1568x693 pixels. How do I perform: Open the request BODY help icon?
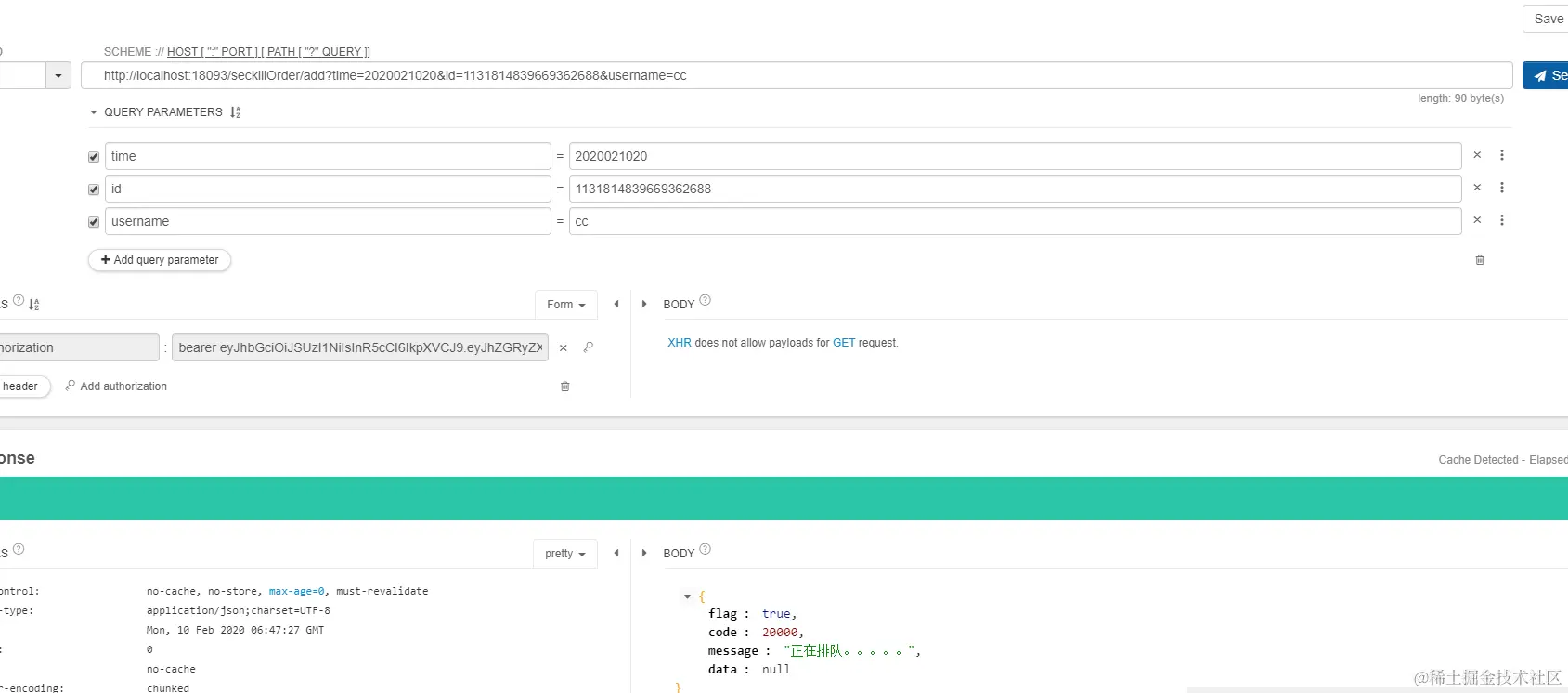click(x=706, y=300)
